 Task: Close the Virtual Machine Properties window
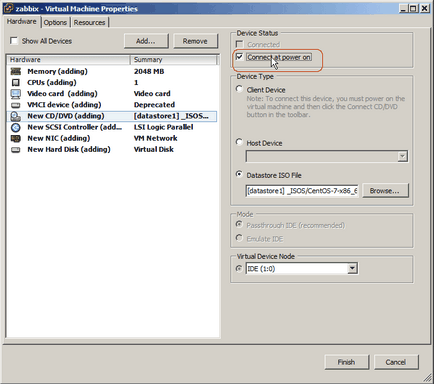coord(424,8)
